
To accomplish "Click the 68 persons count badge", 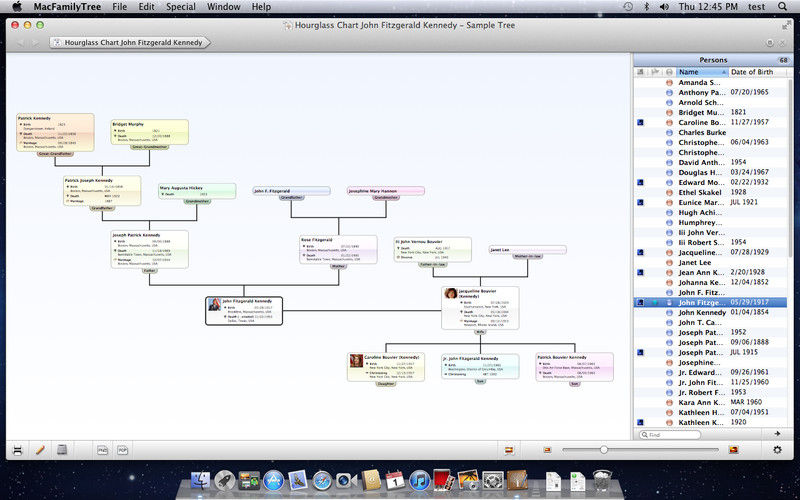I will coord(783,60).
